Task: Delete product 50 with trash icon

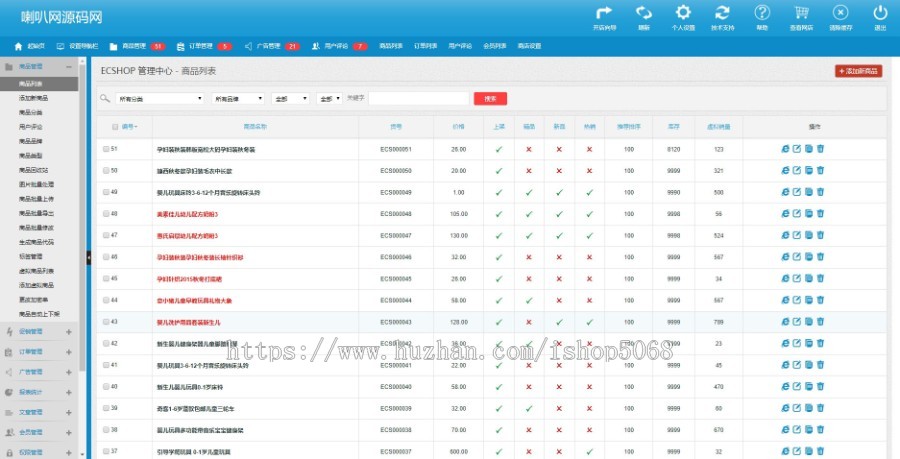Action: pos(820,170)
